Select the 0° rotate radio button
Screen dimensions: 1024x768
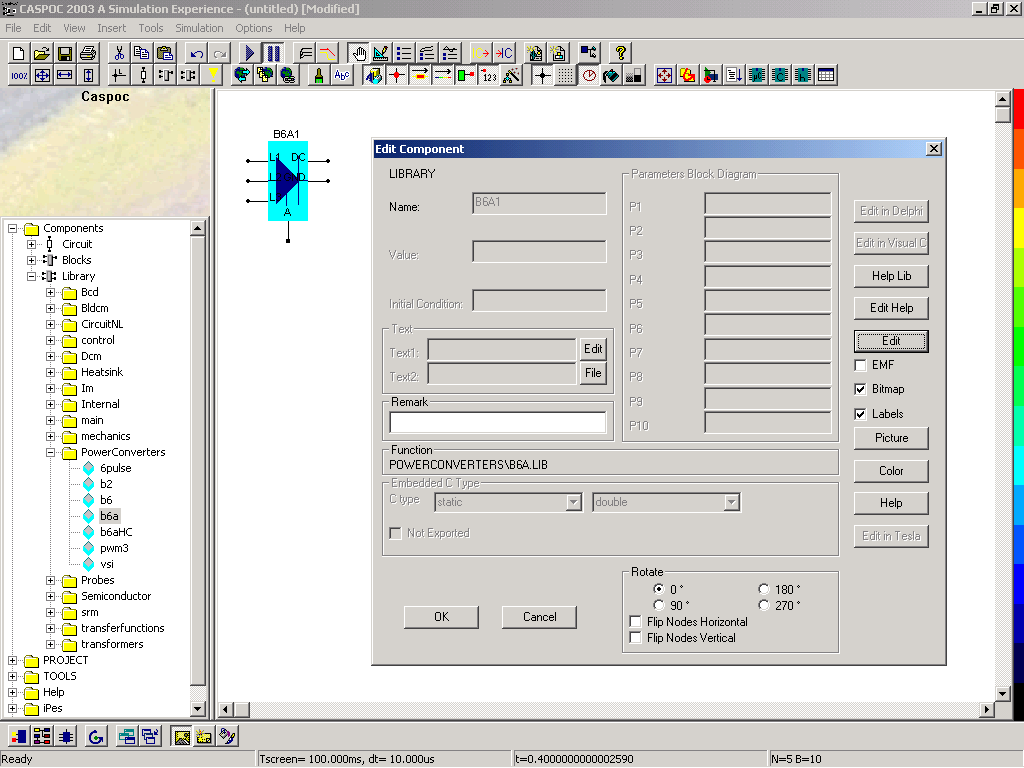(659, 589)
